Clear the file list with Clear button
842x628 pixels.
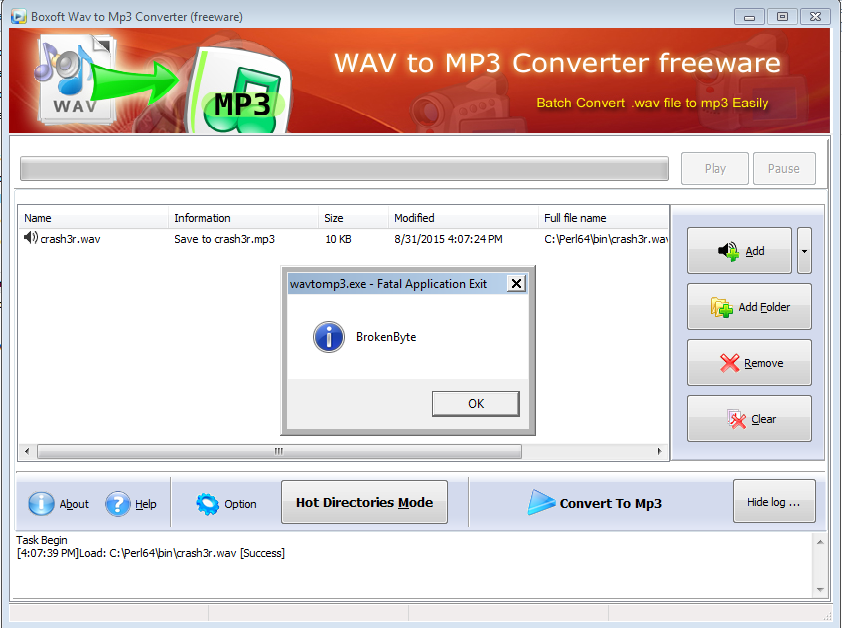(x=749, y=418)
